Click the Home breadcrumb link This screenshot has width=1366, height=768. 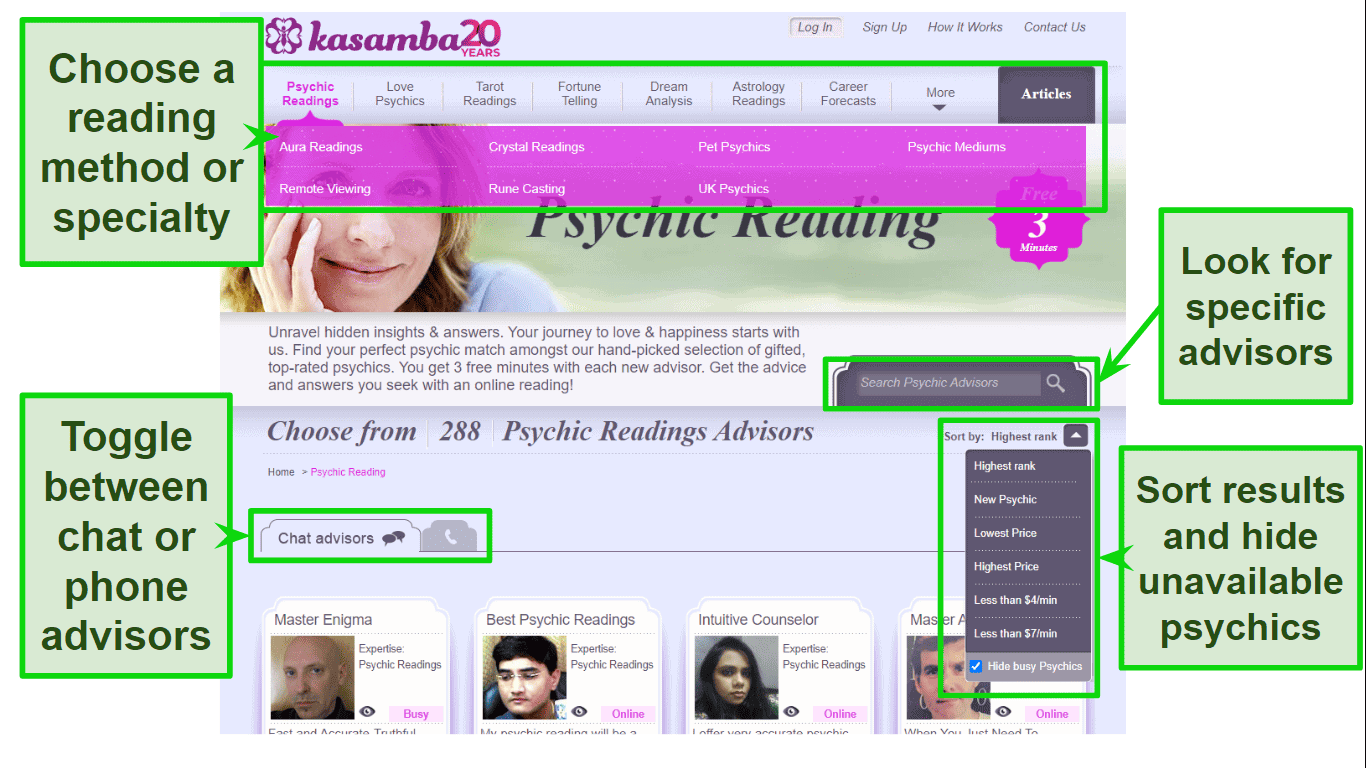(281, 472)
